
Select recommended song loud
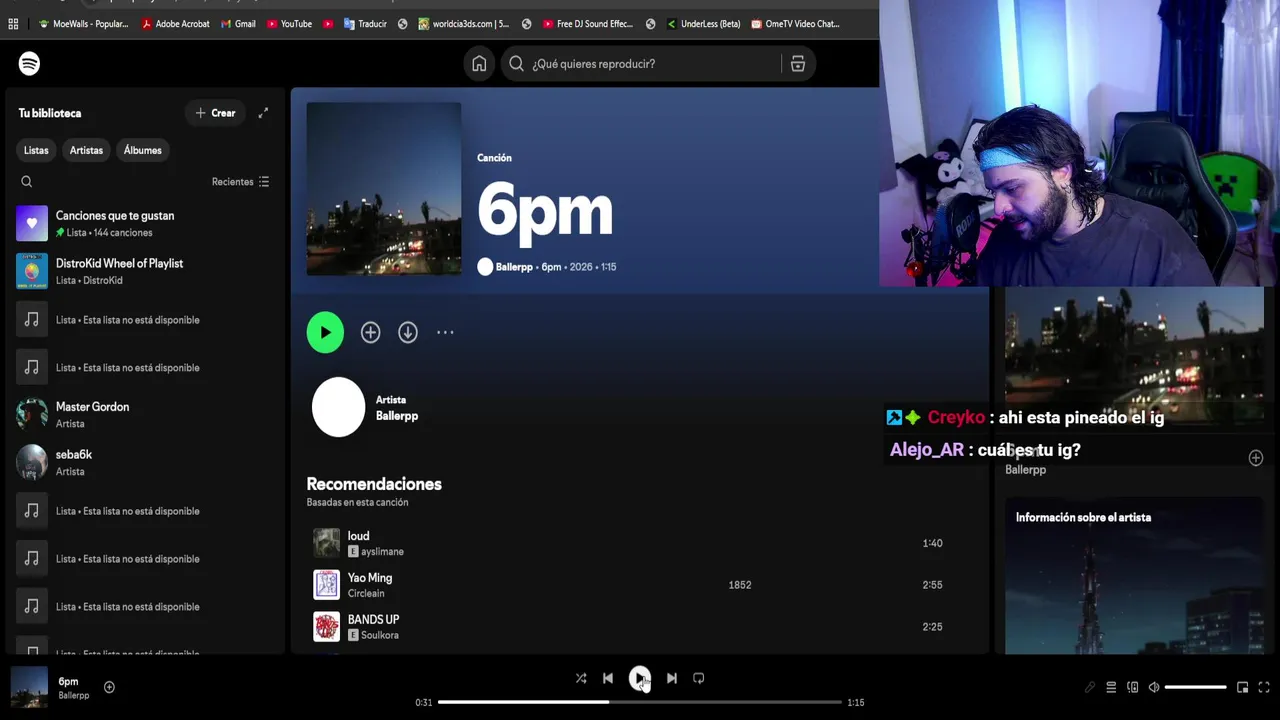(358, 536)
